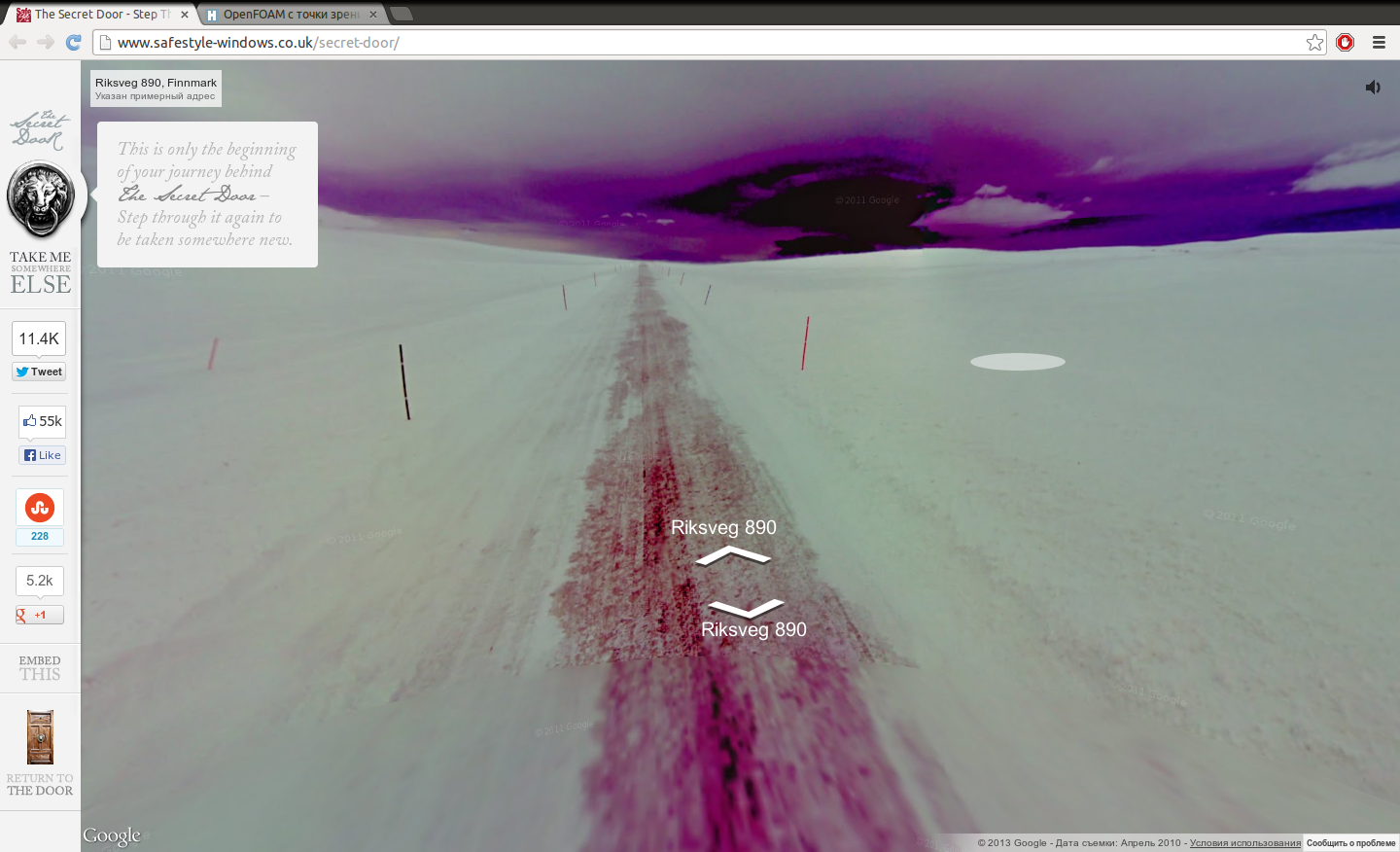Click the red ad blocker extension icon
1400x852 pixels.
point(1345,42)
